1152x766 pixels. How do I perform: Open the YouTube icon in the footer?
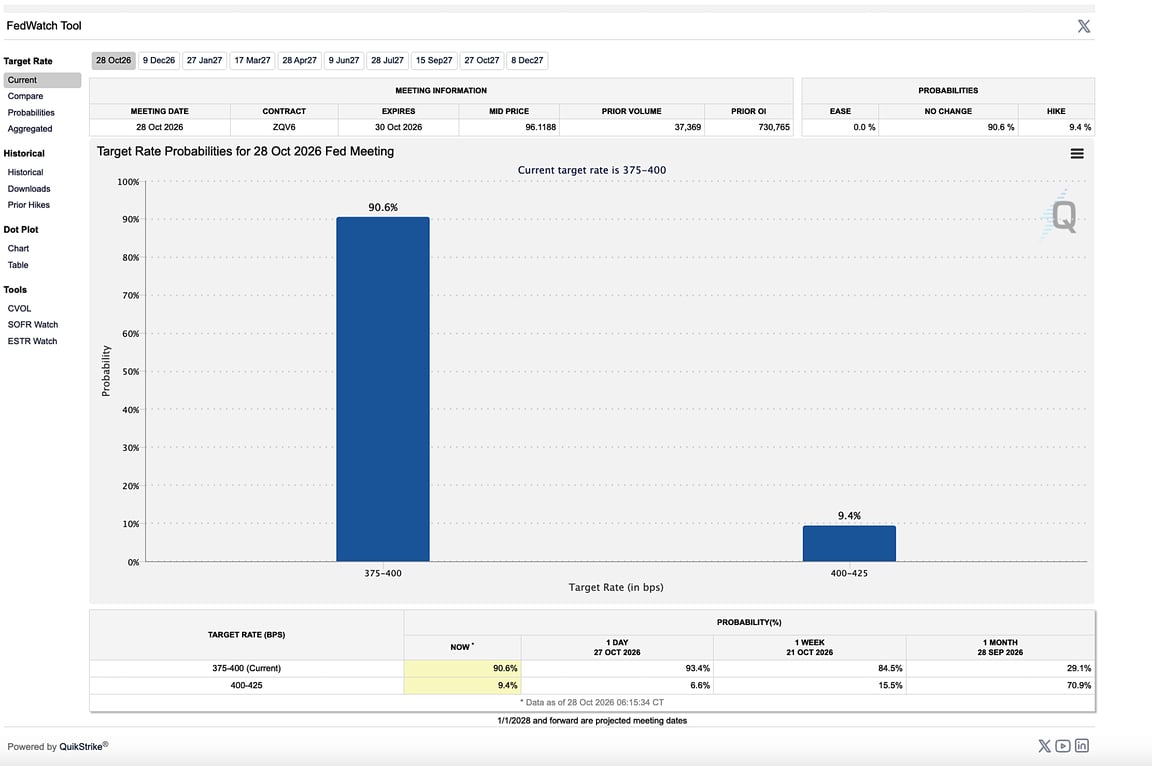[1063, 746]
